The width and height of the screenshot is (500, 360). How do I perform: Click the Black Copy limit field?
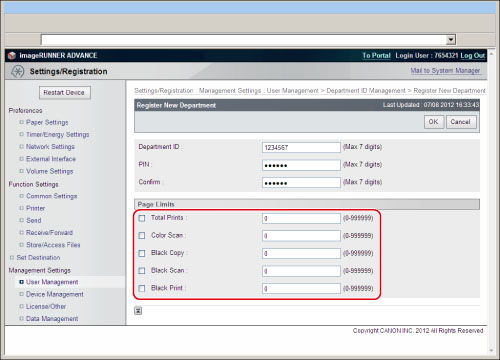coord(301,253)
